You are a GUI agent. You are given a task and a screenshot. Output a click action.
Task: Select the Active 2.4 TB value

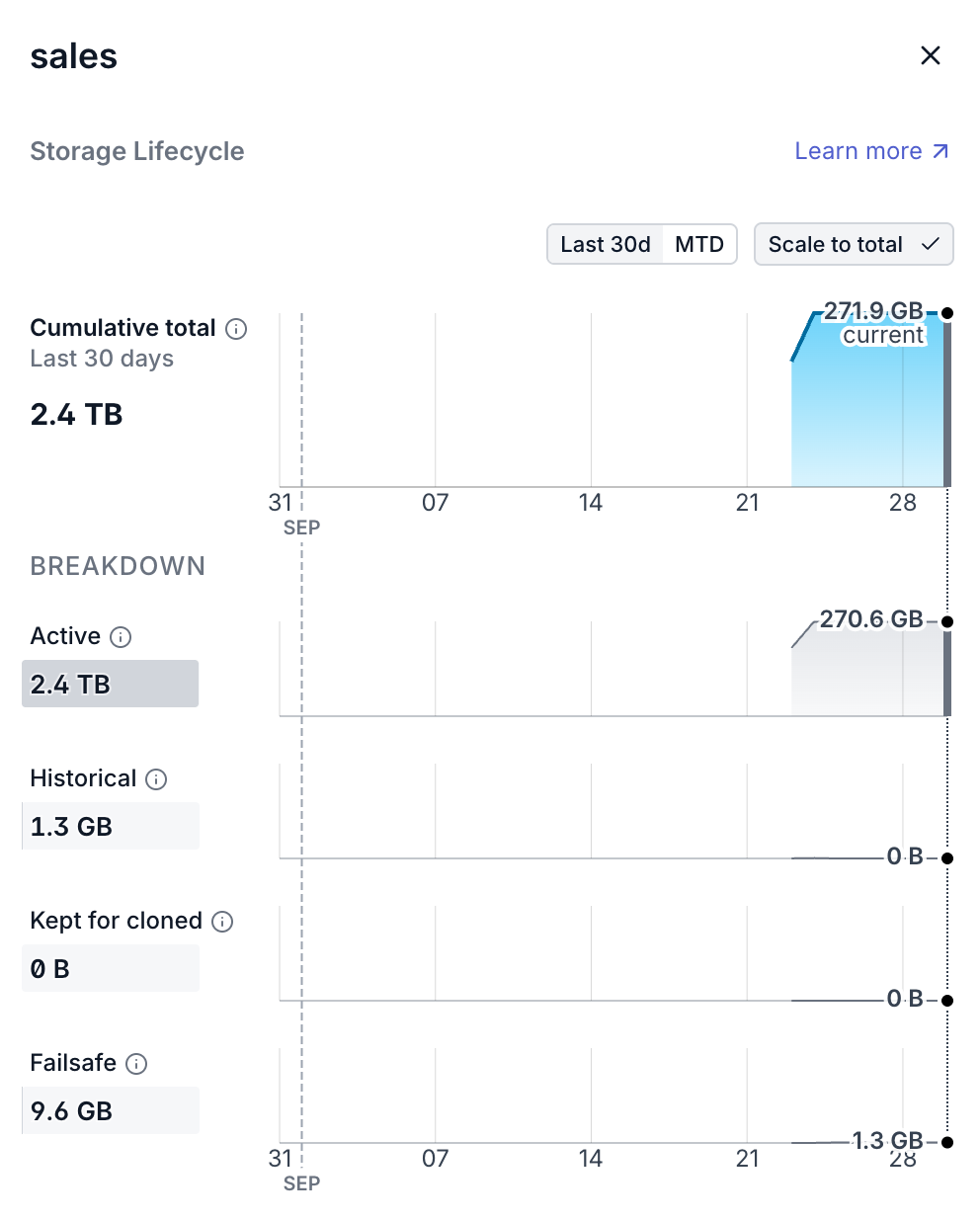[111, 684]
